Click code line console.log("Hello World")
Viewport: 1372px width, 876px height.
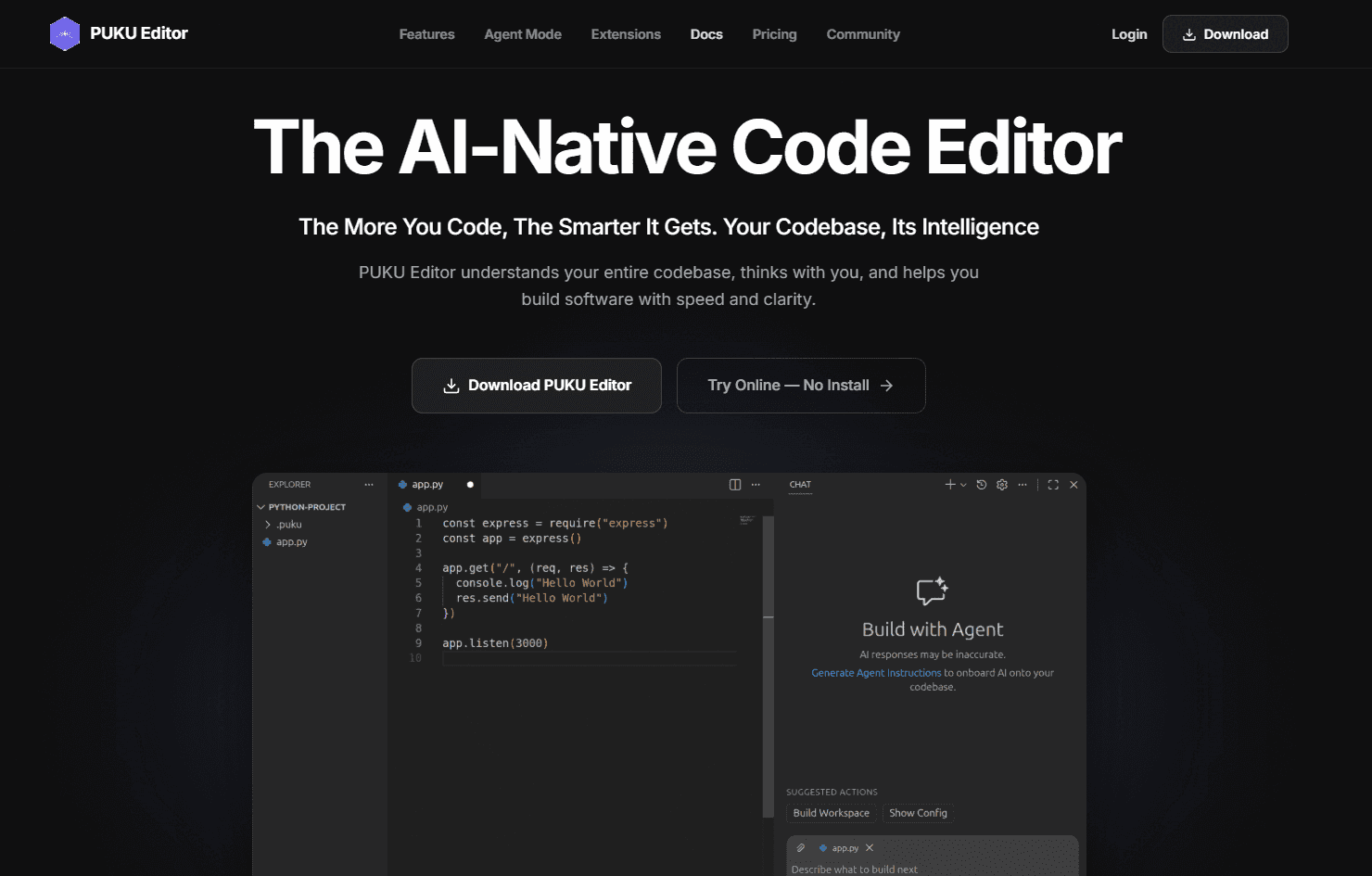pyautogui.click(x=541, y=583)
